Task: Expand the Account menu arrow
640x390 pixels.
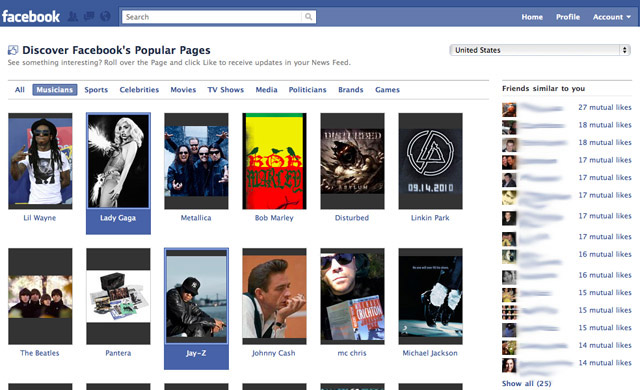Action: tap(629, 17)
